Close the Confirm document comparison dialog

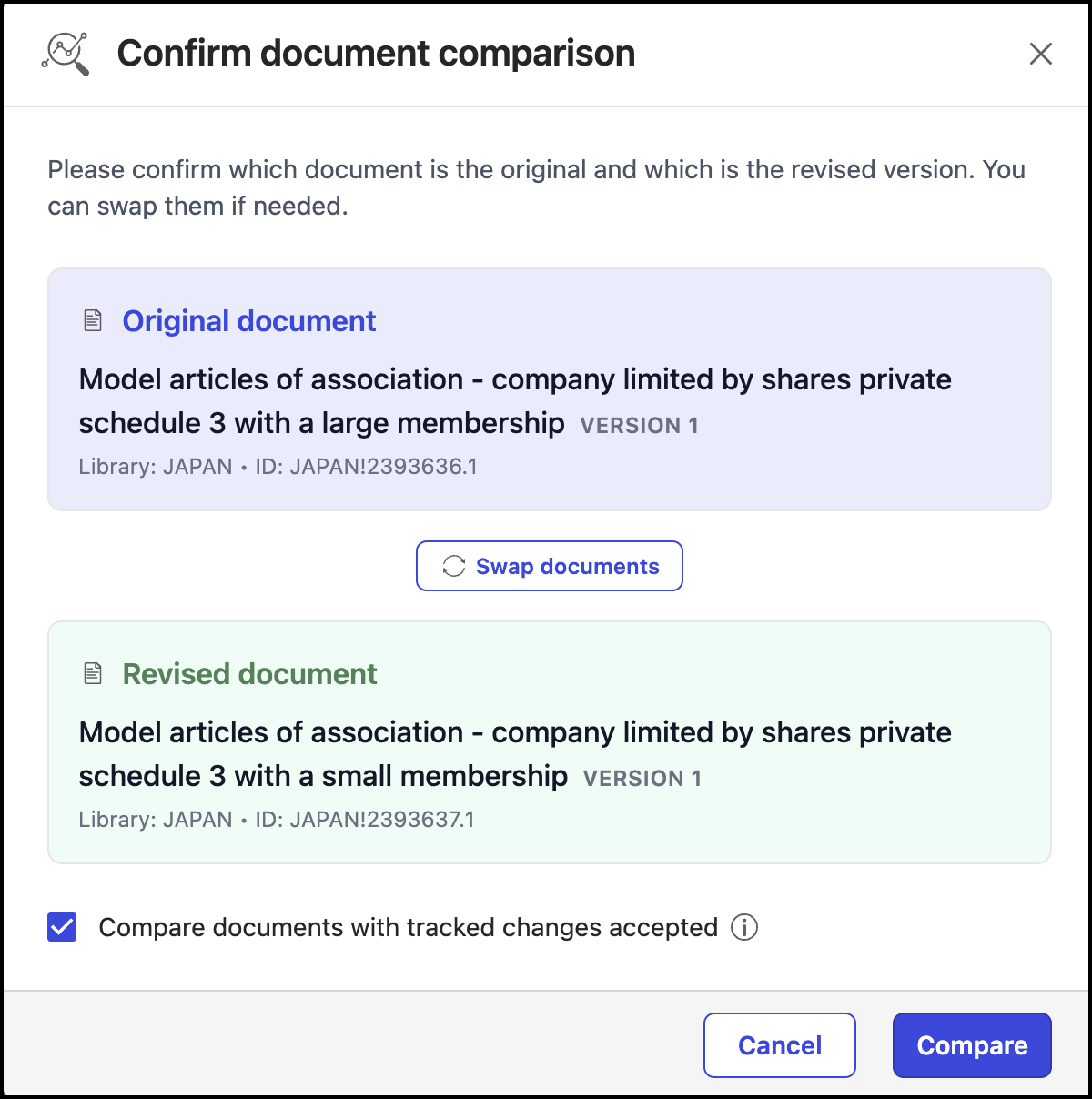[x=1040, y=54]
